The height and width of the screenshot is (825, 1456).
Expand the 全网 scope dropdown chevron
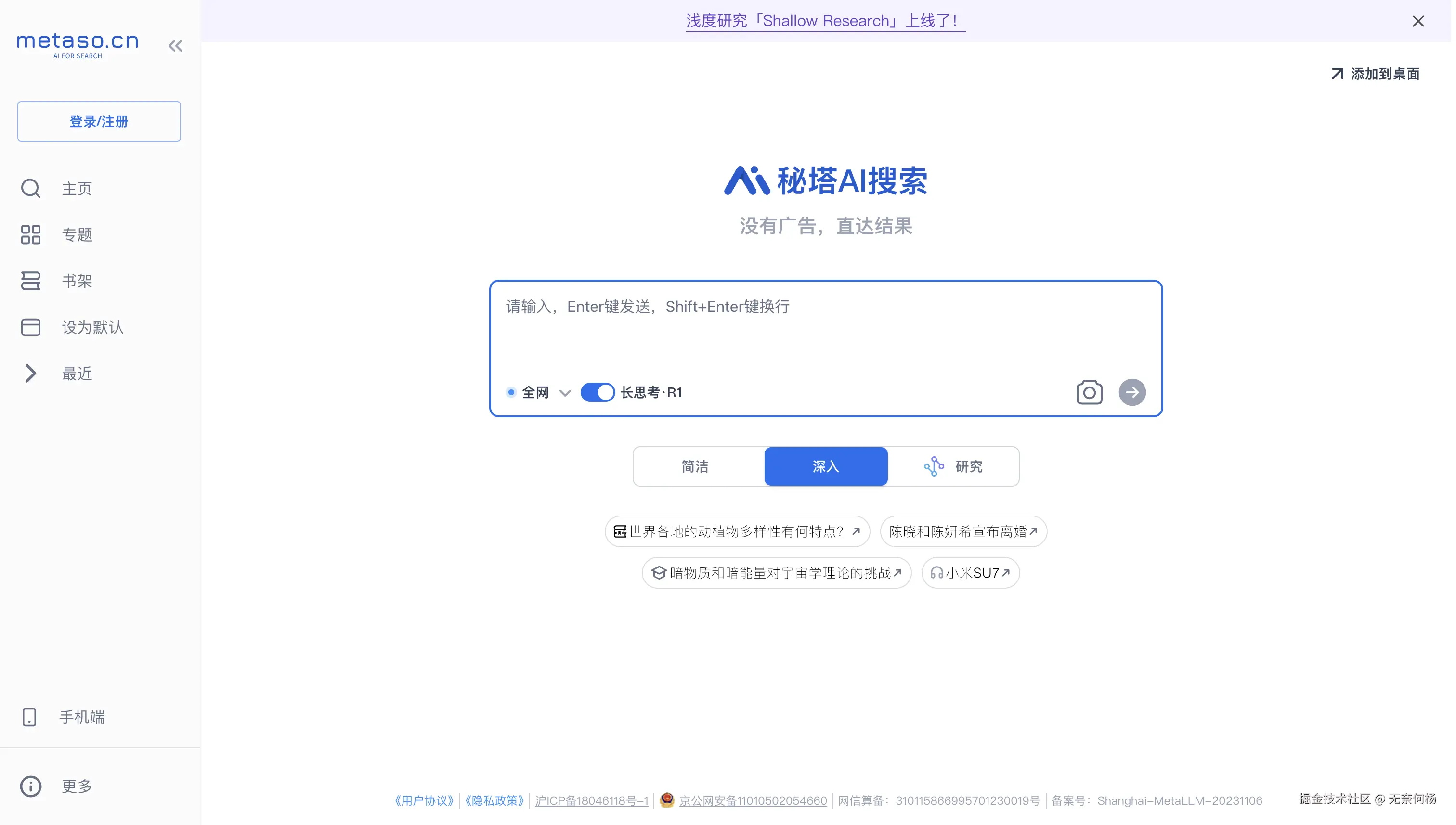(566, 393)
